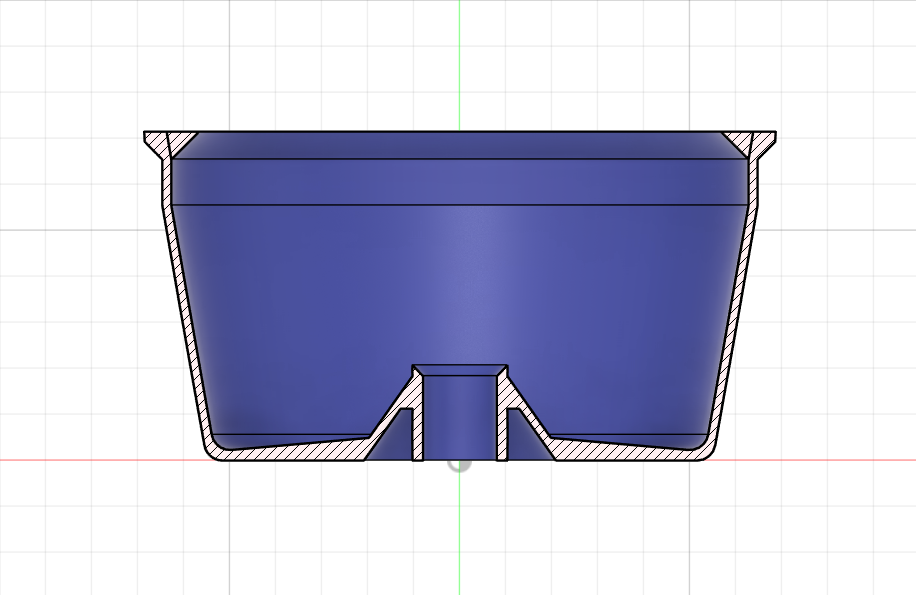Click the chamfered top edge of central boss

pos(460,370)
